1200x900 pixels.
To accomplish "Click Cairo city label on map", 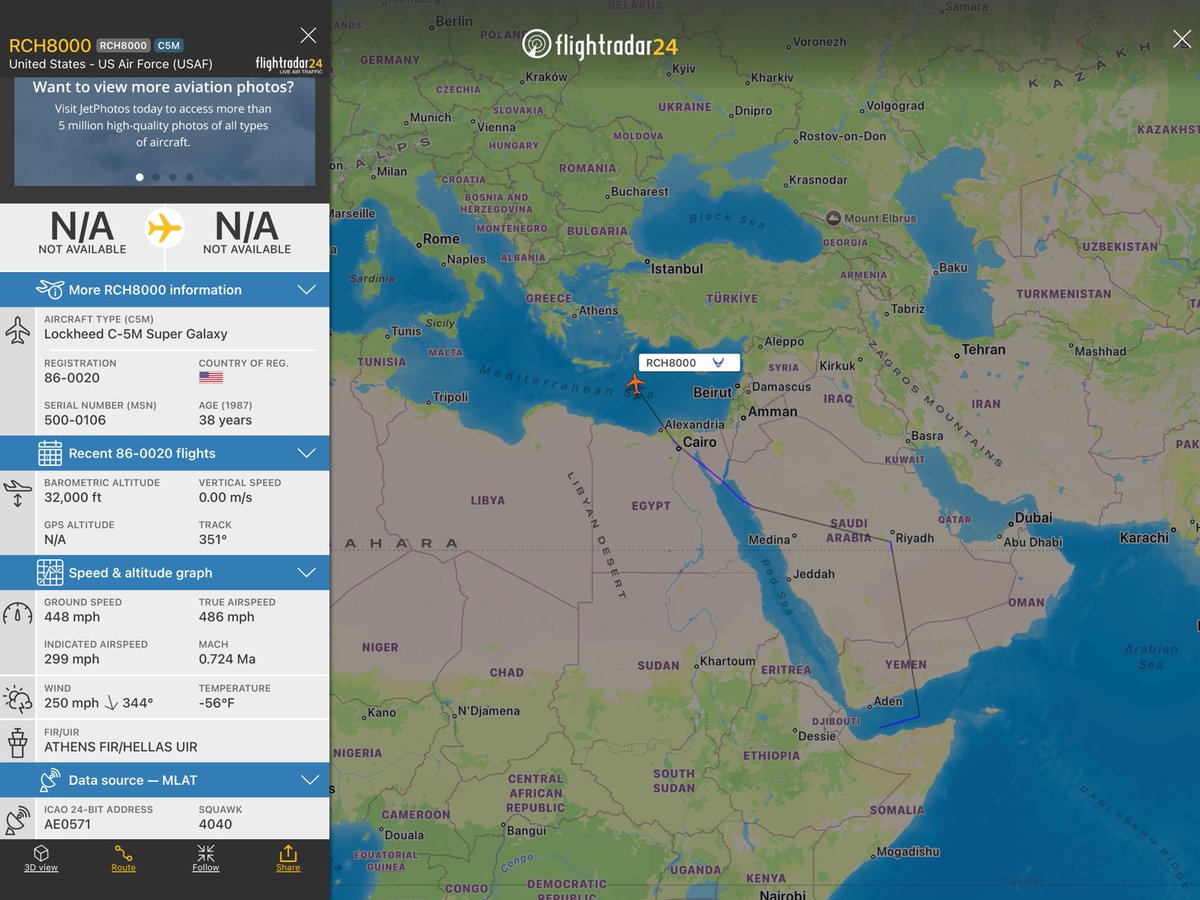I will tap(699, 442).
